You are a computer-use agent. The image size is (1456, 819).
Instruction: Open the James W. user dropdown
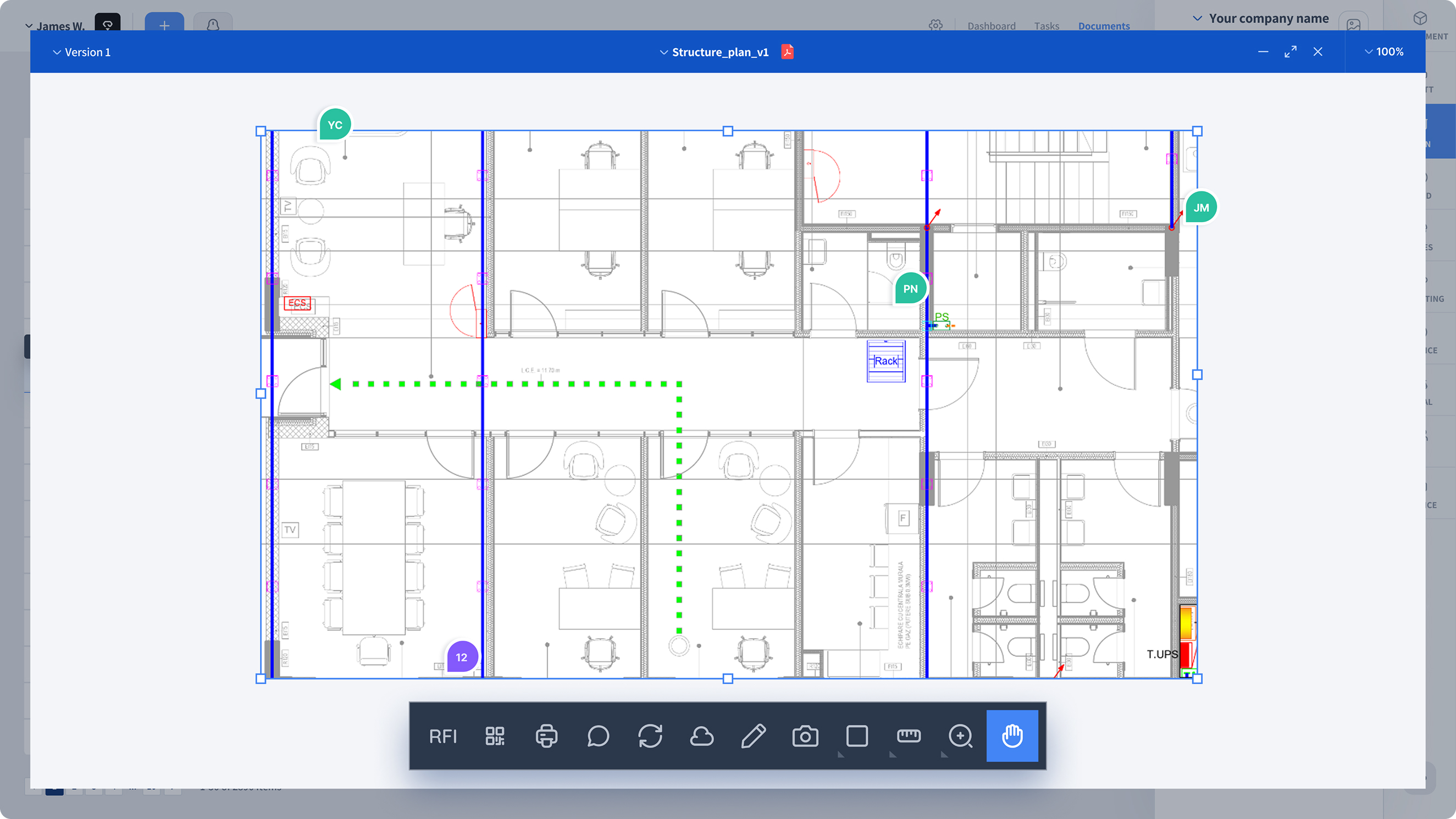[x=55, y=26]
